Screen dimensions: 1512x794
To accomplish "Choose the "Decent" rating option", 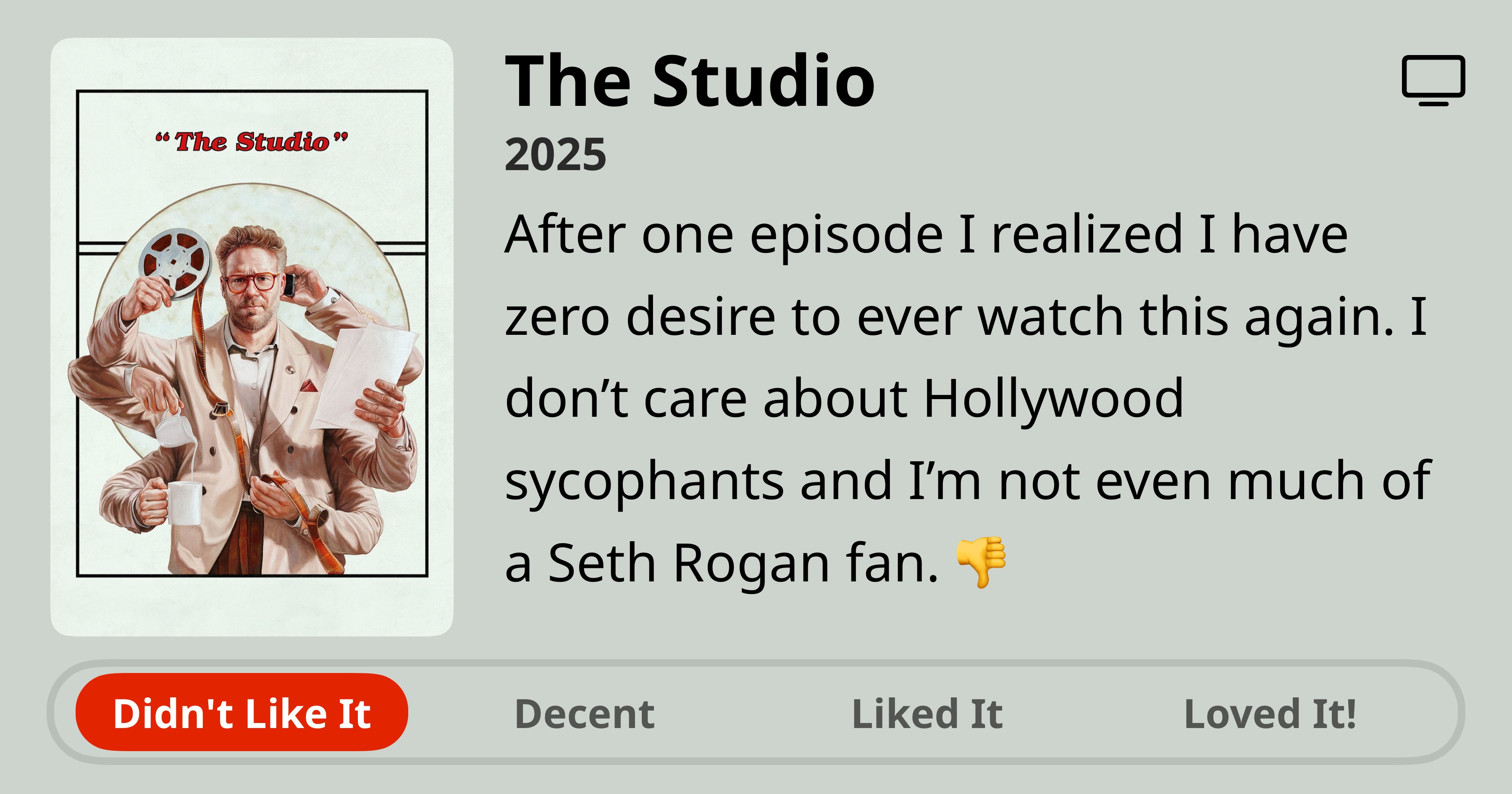I will [585, 714].
